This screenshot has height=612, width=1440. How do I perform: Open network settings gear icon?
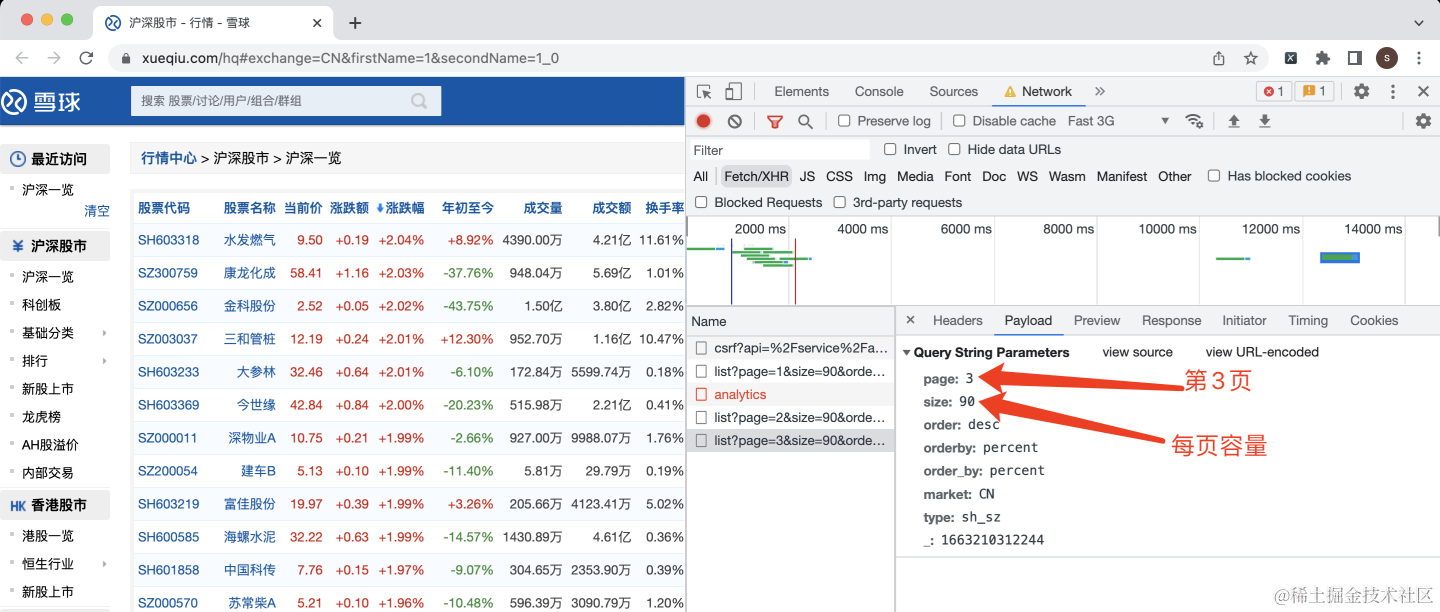click(x=1423, y=121)
